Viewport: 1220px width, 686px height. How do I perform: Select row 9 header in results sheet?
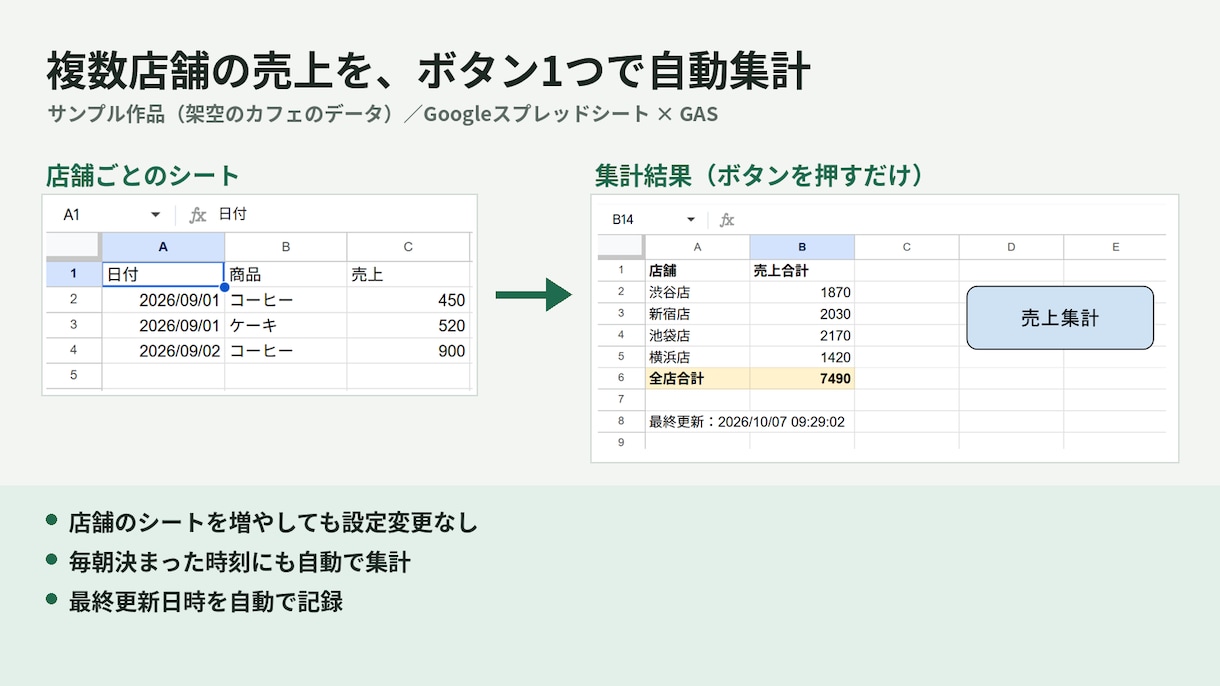[x=621, y=442]
